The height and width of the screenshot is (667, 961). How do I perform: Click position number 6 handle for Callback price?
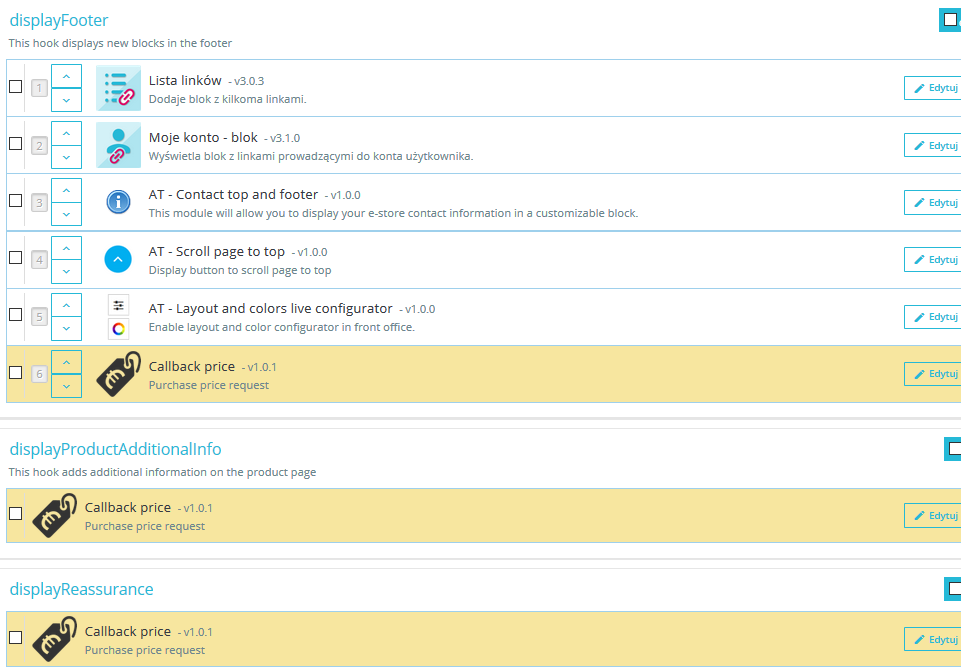click(x=39, y=374)
